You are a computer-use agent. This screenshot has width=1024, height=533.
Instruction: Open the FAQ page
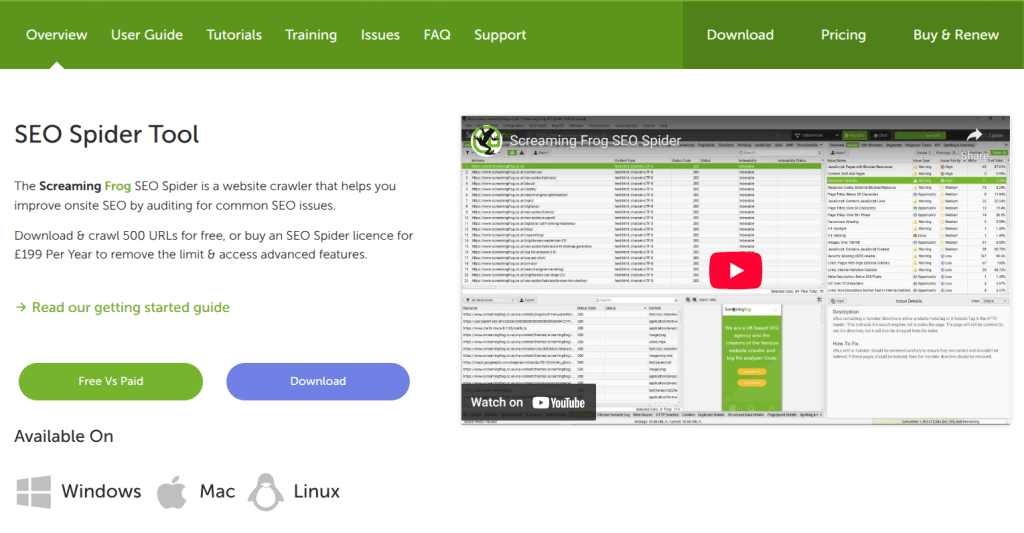click(x=437, y=35)
